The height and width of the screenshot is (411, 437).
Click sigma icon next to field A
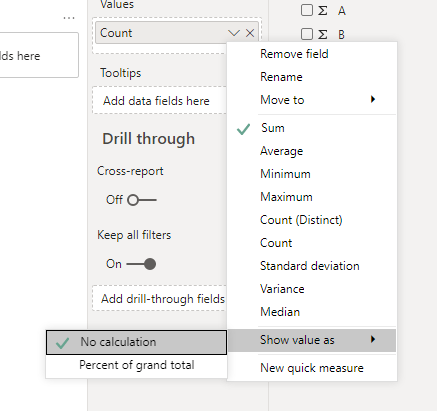pos(322,11)
